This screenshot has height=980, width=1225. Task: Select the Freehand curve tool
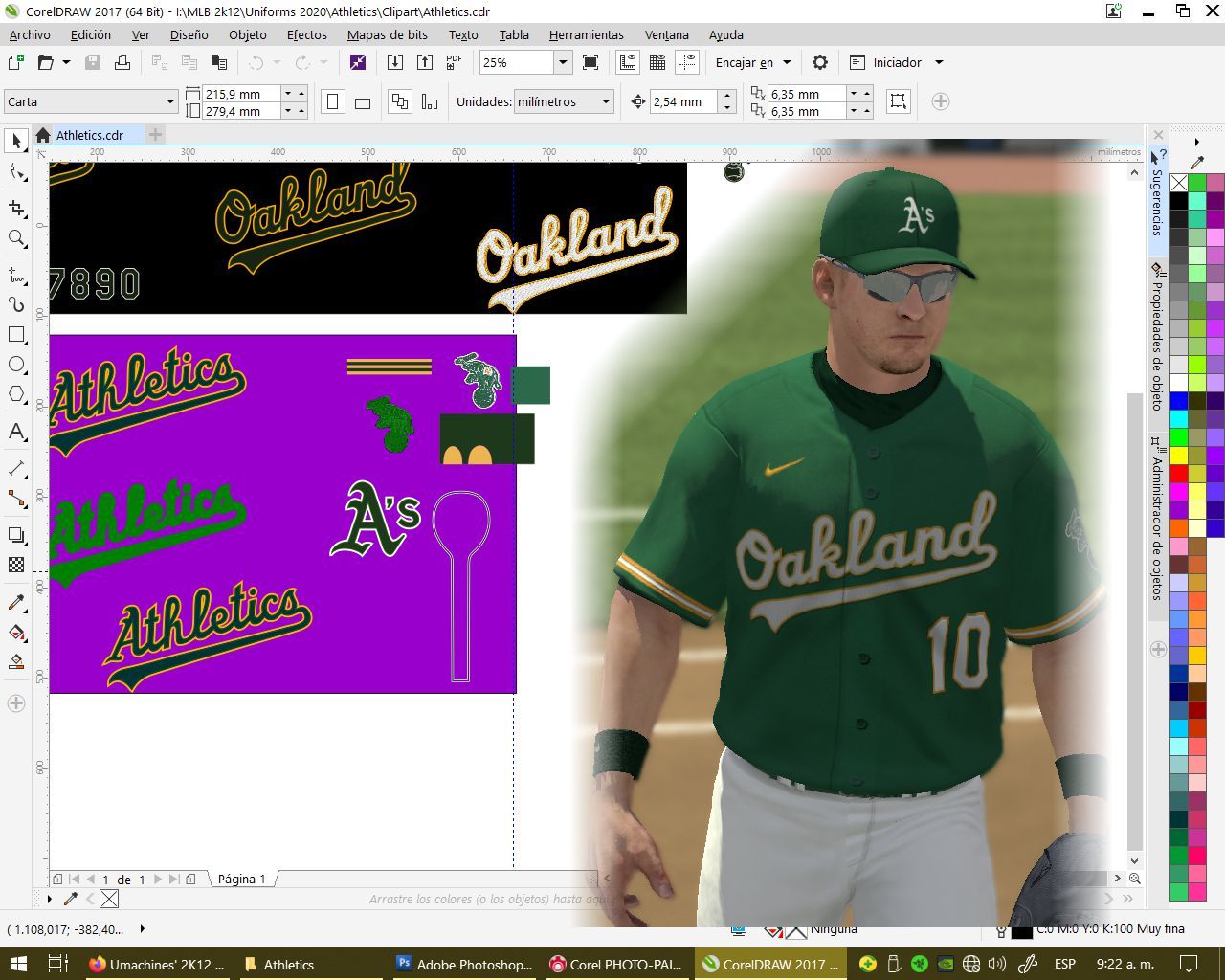[x=16, y=276]
